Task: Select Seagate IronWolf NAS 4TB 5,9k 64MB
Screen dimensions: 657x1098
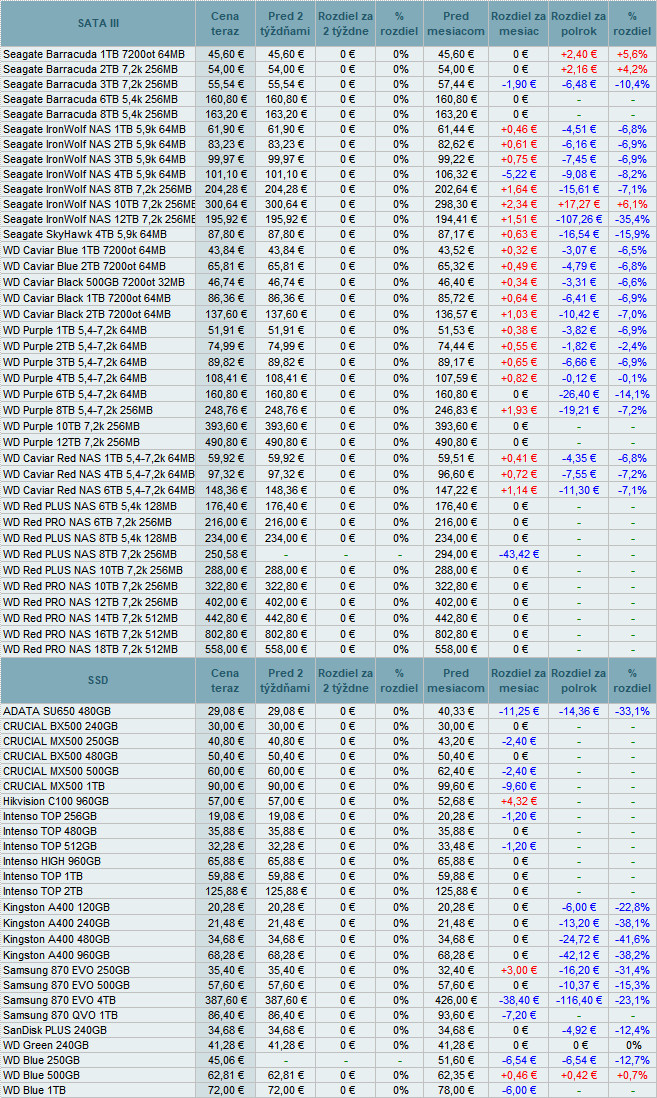Action: [x=95, y=174]
